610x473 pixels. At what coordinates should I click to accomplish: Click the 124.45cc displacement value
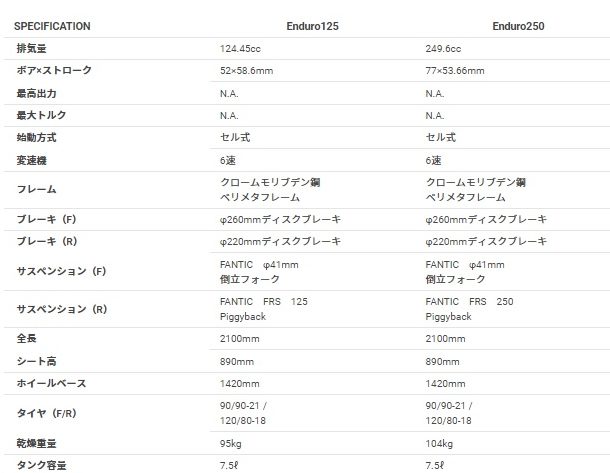coord(240,49)
